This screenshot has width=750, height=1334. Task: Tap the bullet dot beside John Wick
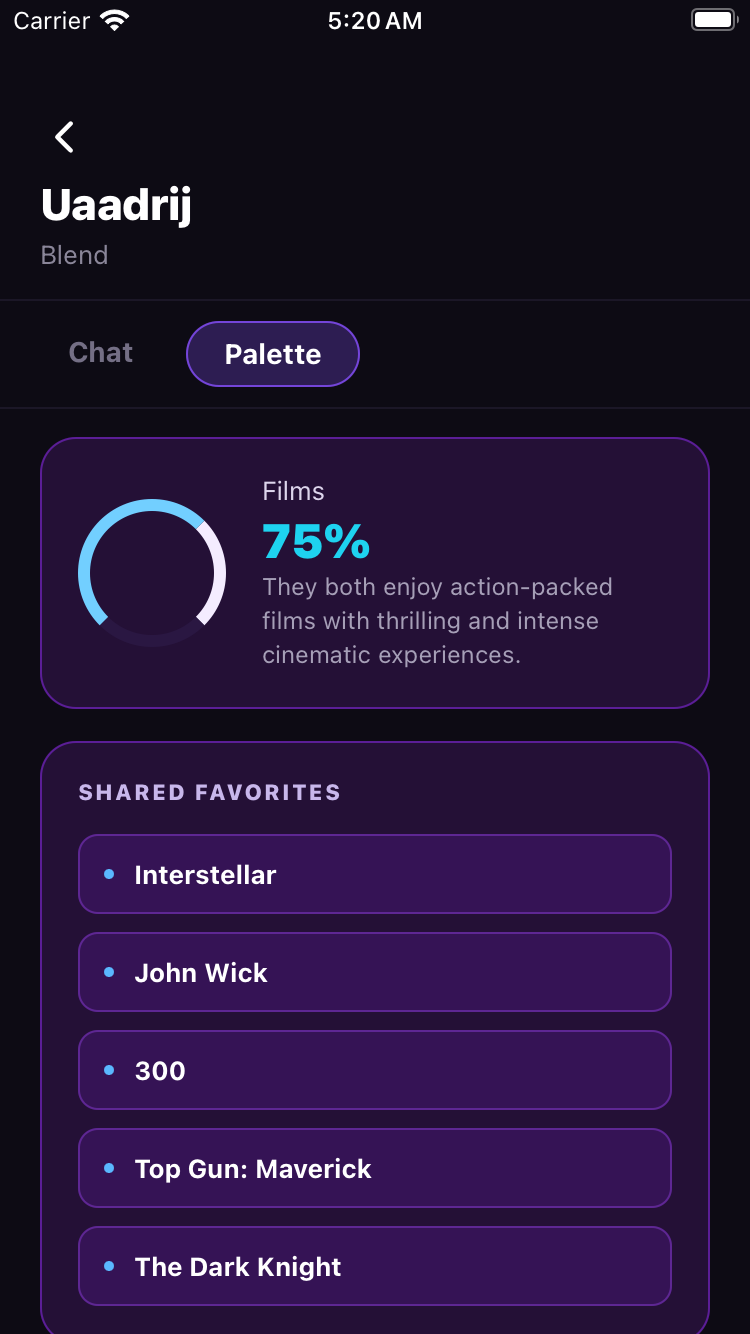(x=109, y=972)
